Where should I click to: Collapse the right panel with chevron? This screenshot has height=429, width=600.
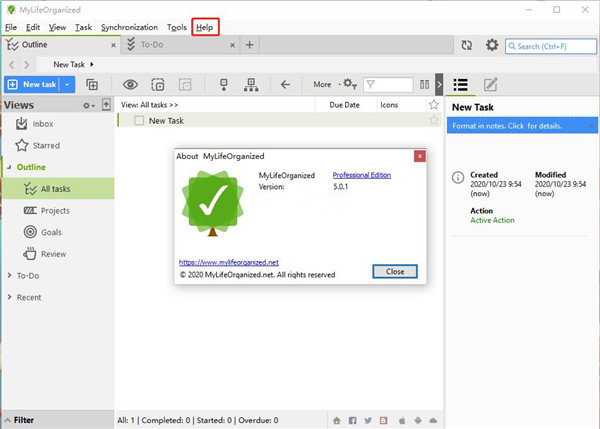click(439, 85)
